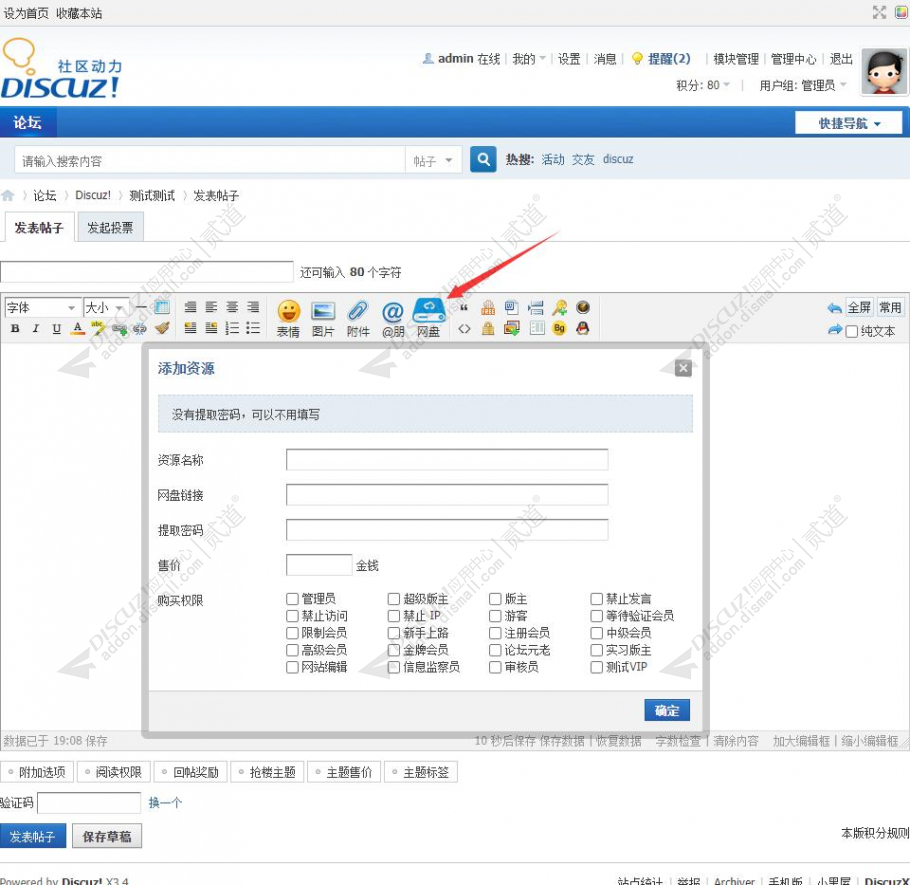Check the 金牌会员 checkbox
This screenshot has height=885, width=910.
(x=393, y=650)
